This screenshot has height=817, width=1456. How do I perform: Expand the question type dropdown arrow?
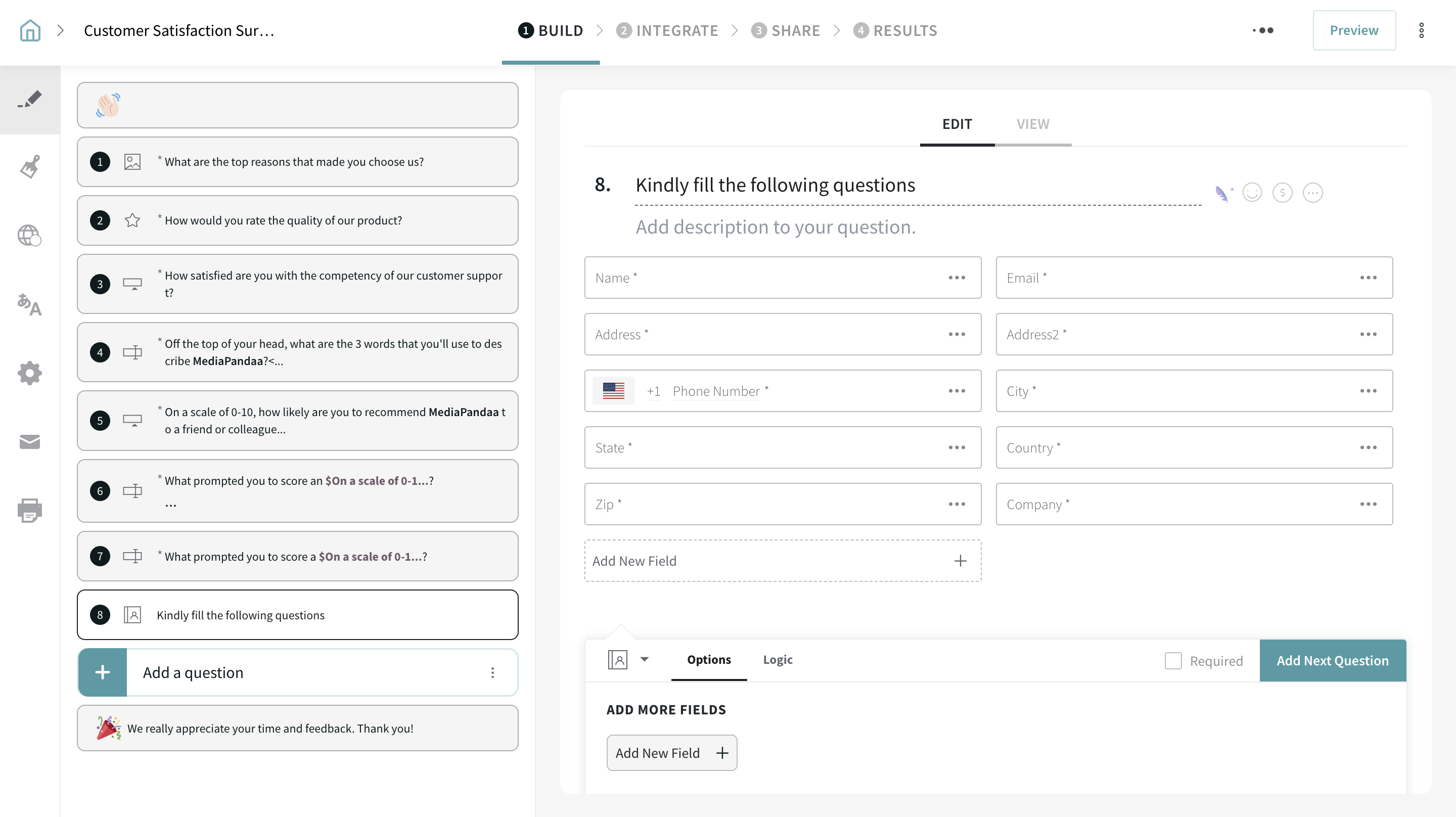point(645,659)
